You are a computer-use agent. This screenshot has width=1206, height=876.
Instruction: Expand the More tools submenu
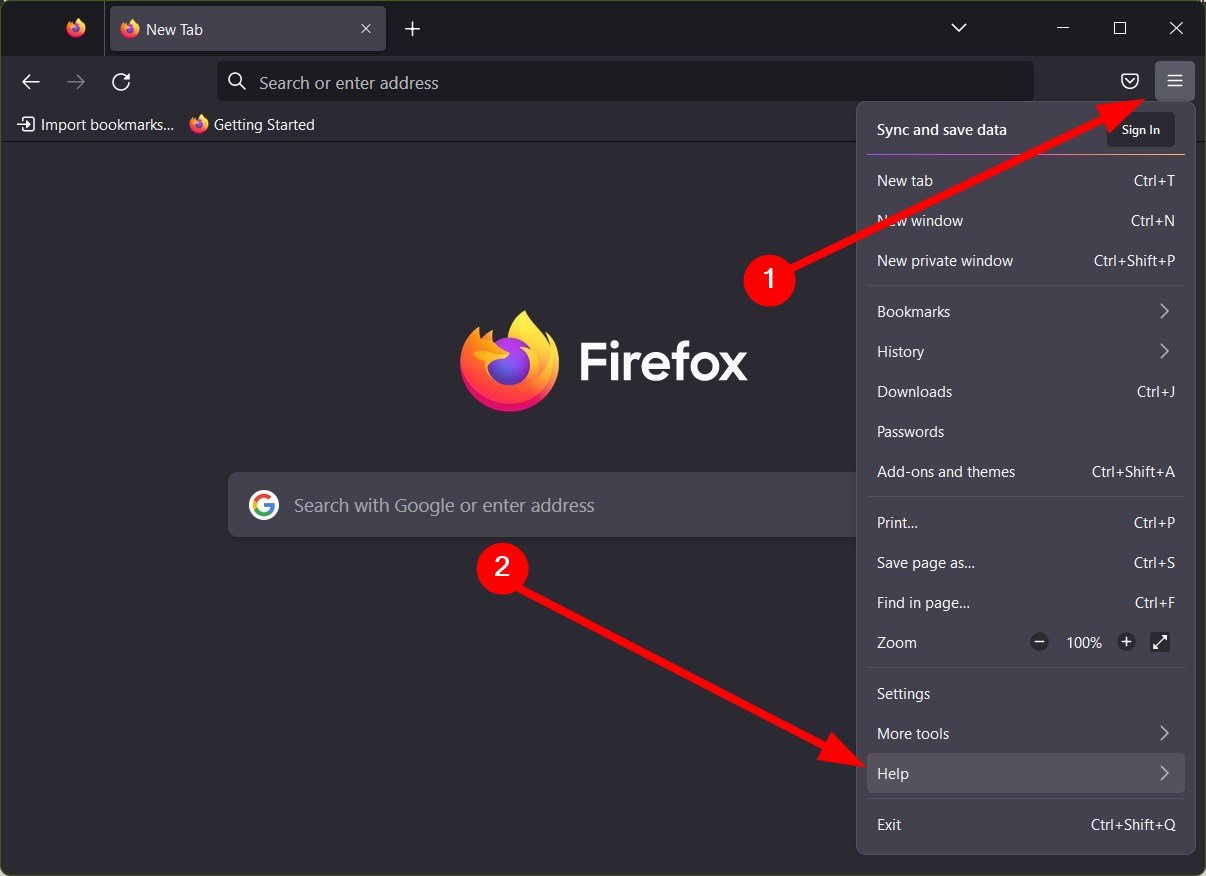pos(1026,734)
